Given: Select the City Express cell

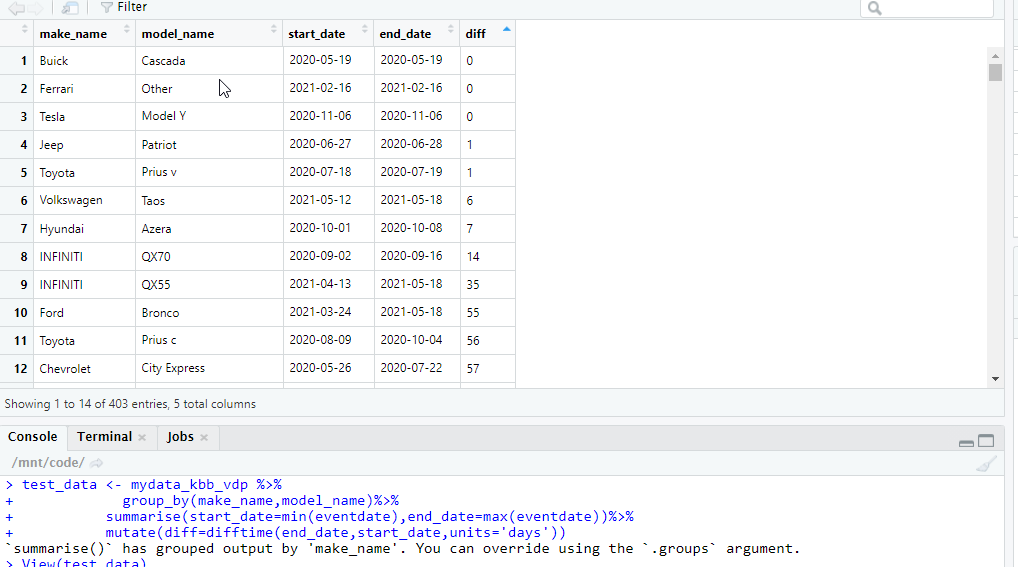Looking at the screenshot, I should [x=209, y=368].
